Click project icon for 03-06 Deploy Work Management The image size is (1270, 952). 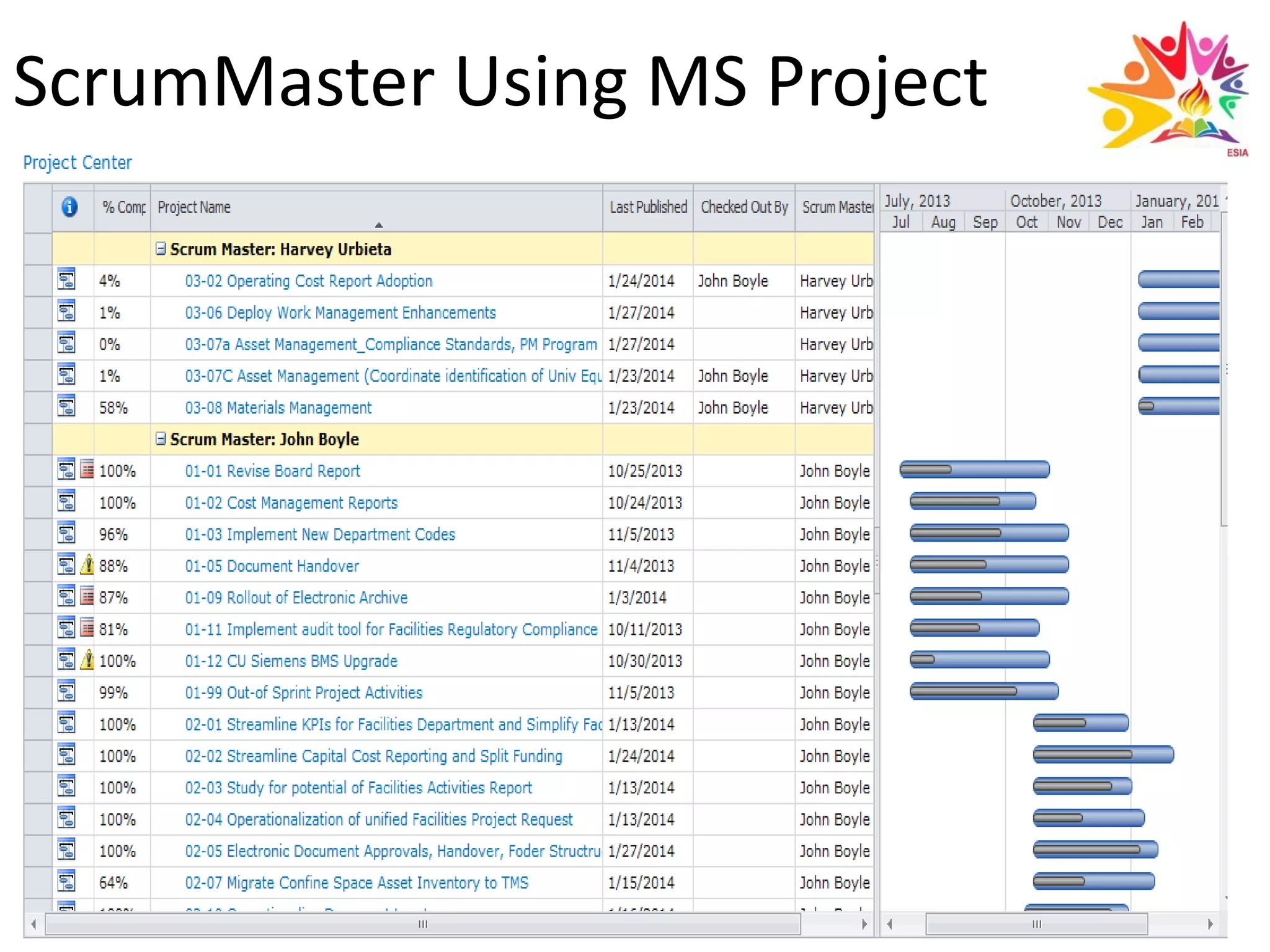[x=66, y=311]
